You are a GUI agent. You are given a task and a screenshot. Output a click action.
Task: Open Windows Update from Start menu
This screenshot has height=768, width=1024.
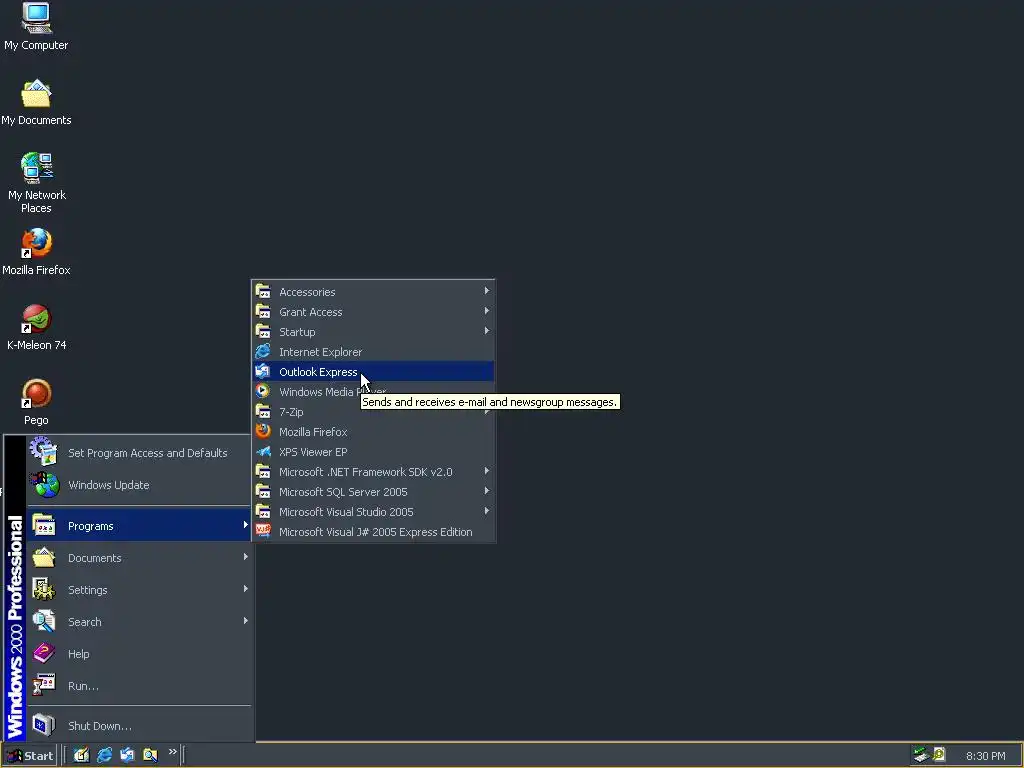[x=138, y=485]
